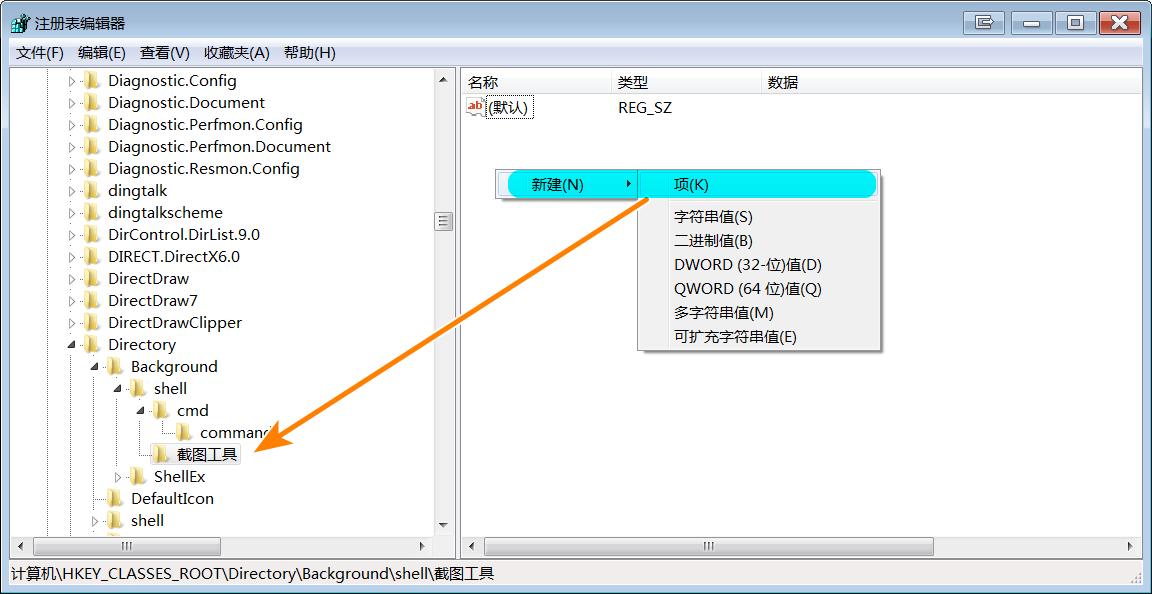Click the tree pane horizontal scroll right arrow
This screenshot has height=594, width=1152.
422,546
